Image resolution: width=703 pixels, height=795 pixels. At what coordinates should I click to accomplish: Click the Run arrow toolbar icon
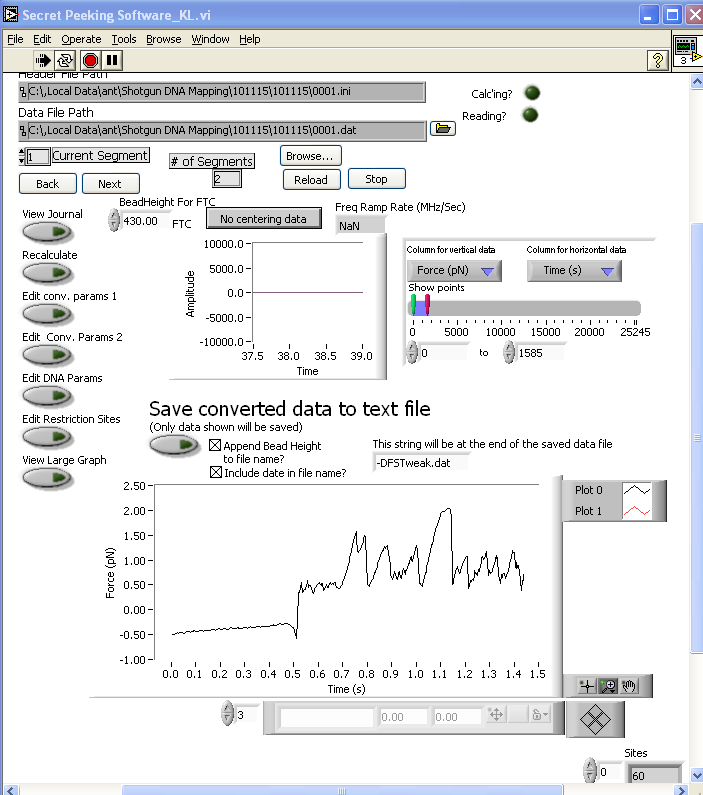coord(44,61)
